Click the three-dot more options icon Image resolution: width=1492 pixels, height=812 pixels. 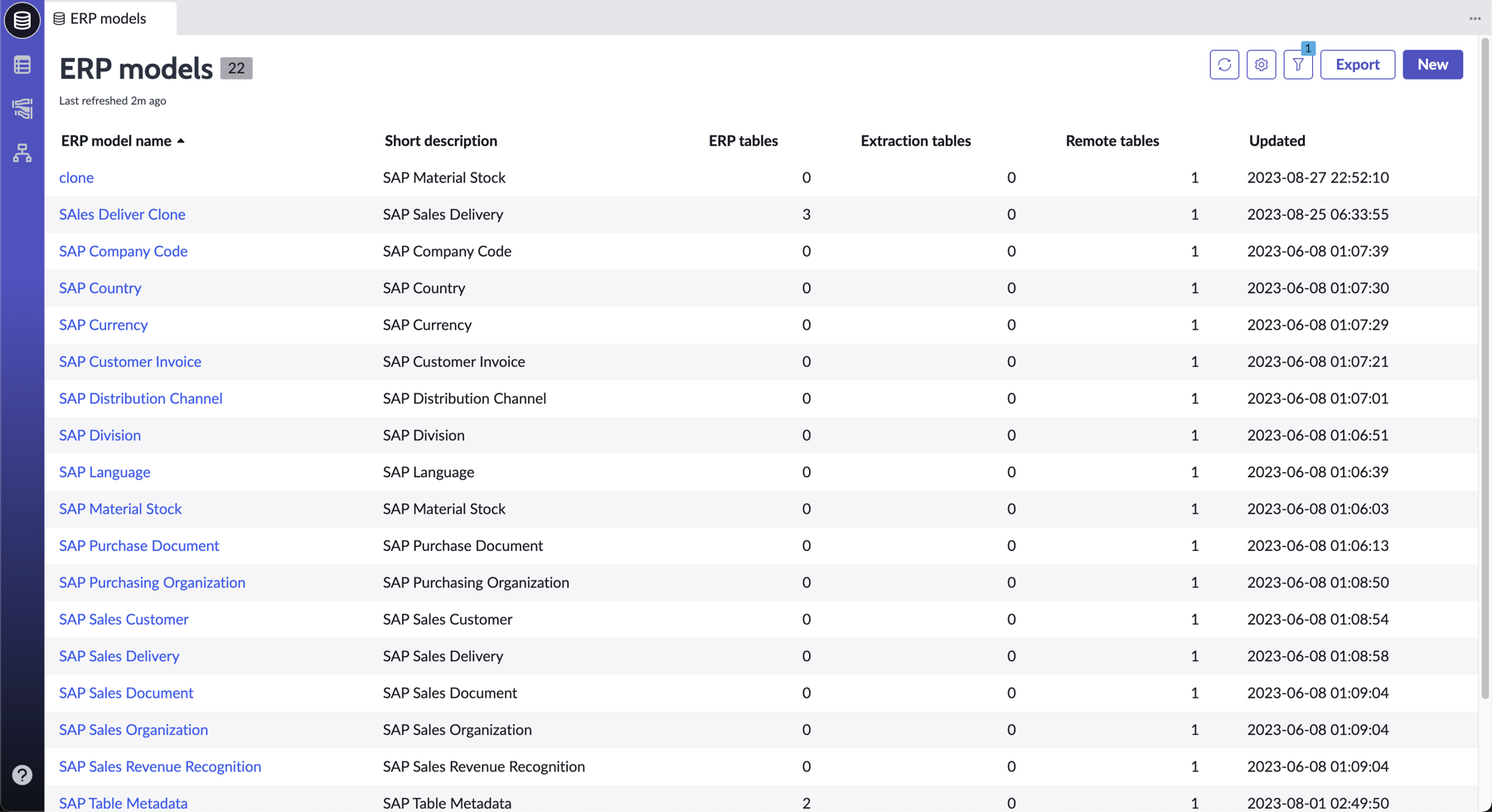pyautogui.click(x=1475, y=18)
